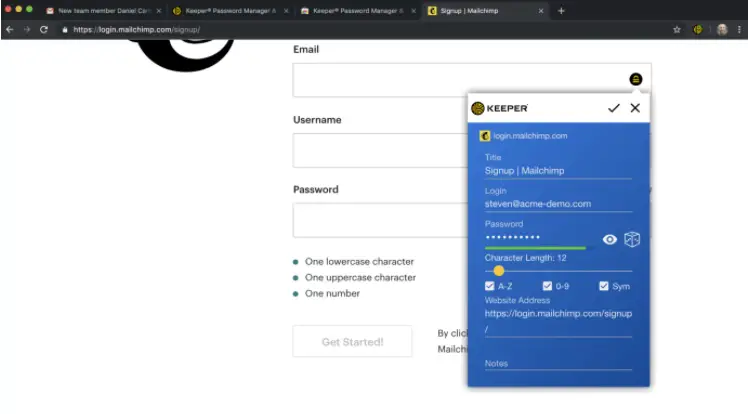Click the Get Started! button

[353, 342]
